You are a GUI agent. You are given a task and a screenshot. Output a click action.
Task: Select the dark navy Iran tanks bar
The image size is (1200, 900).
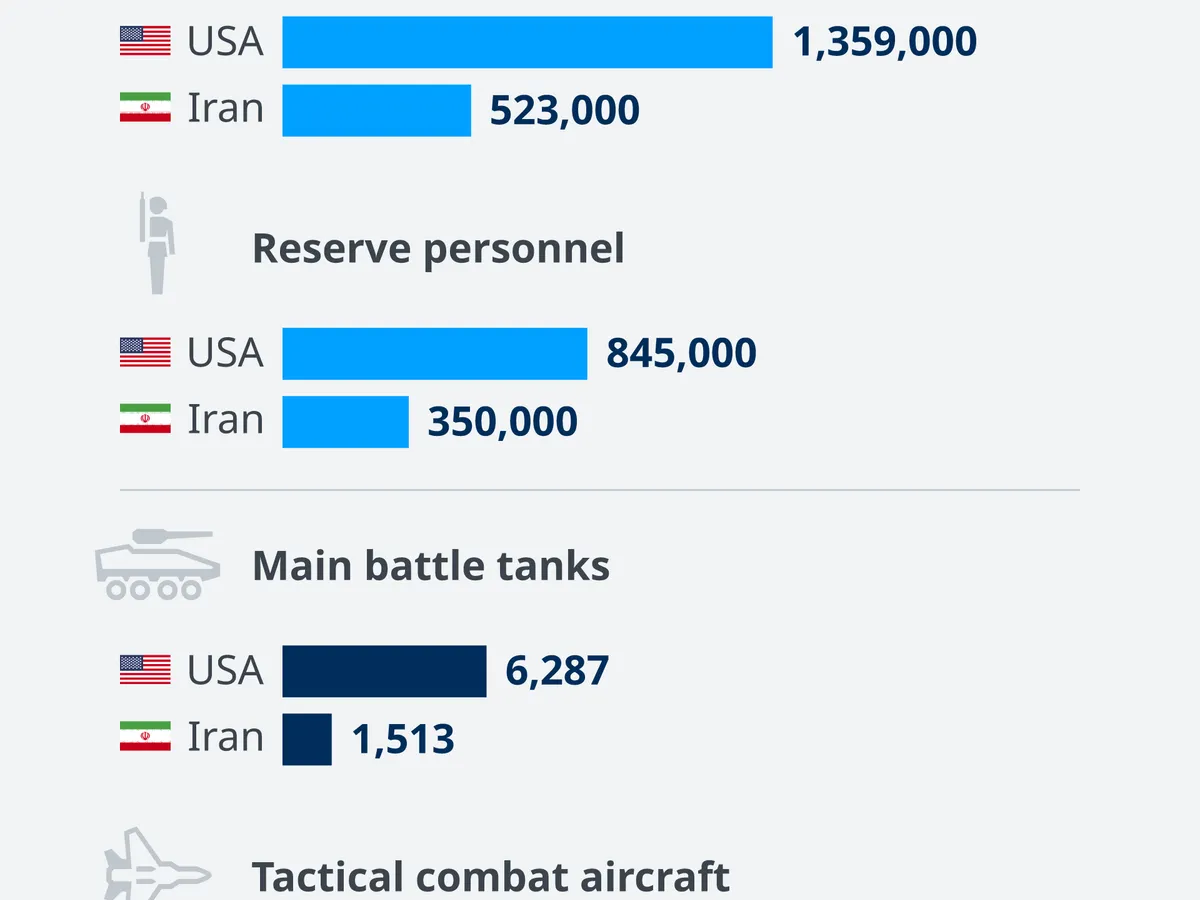coord(306,739)
